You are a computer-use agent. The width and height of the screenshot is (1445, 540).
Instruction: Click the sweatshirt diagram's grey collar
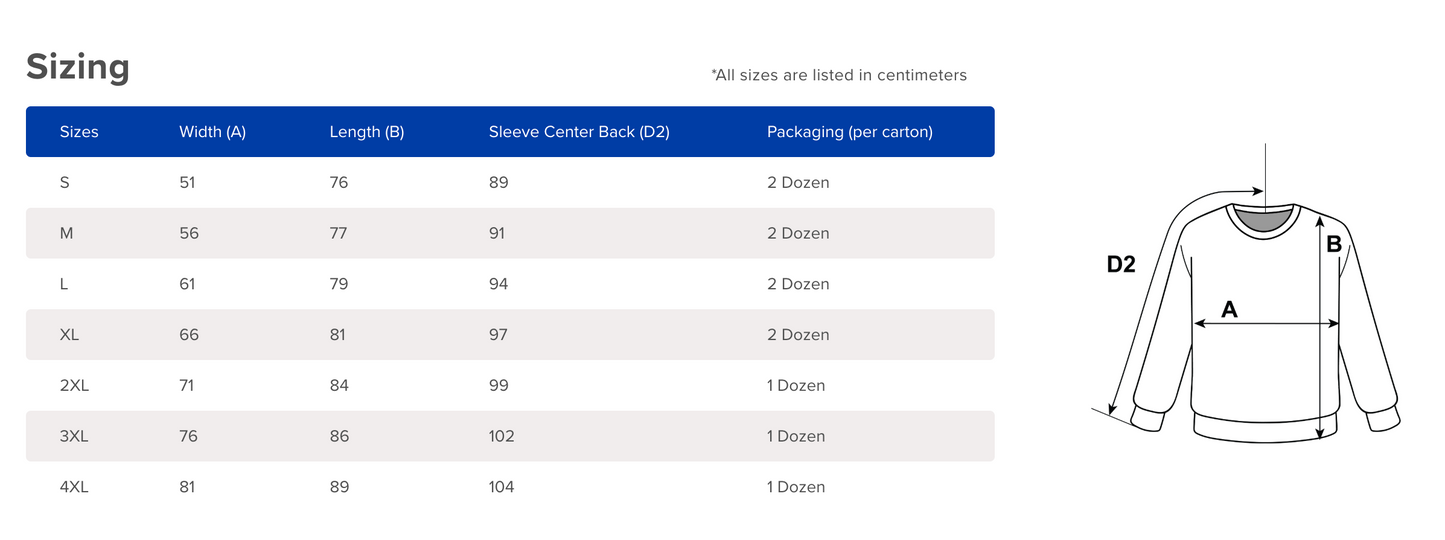coord(1264,221)
